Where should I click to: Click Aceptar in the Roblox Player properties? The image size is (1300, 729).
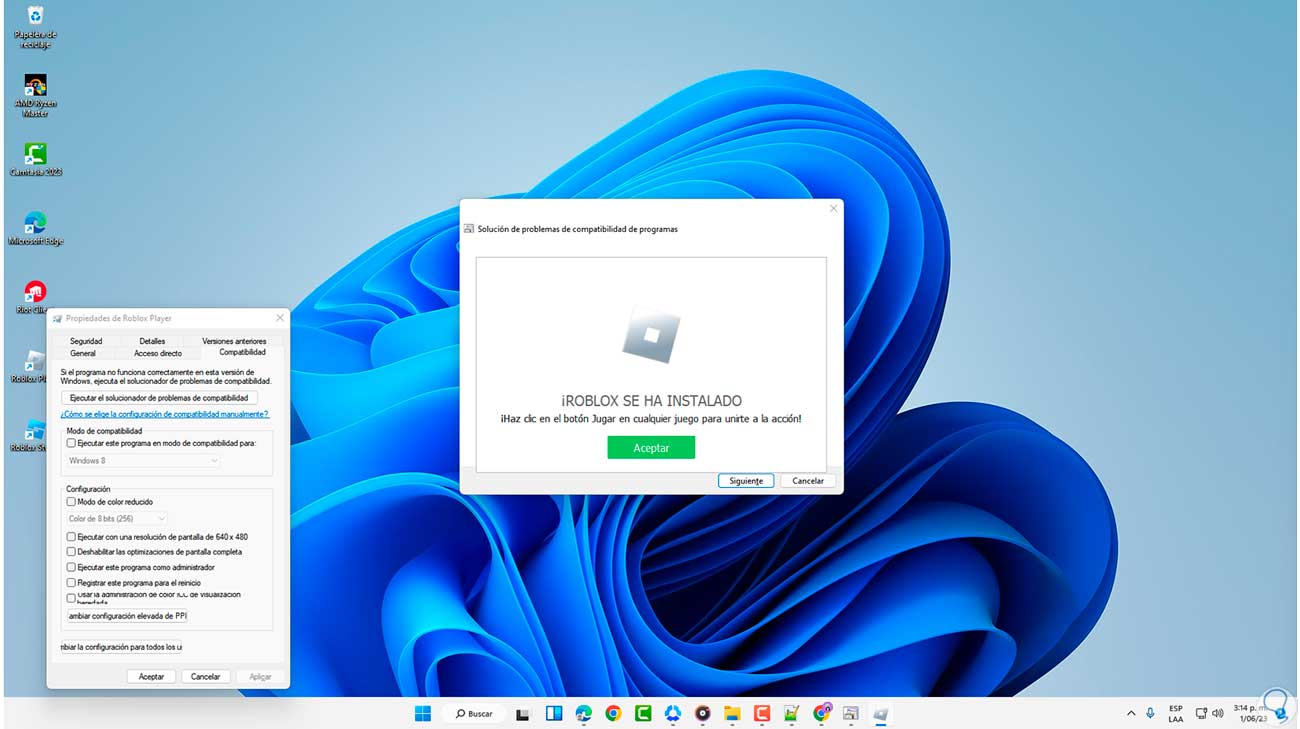[x=151, y=677]
